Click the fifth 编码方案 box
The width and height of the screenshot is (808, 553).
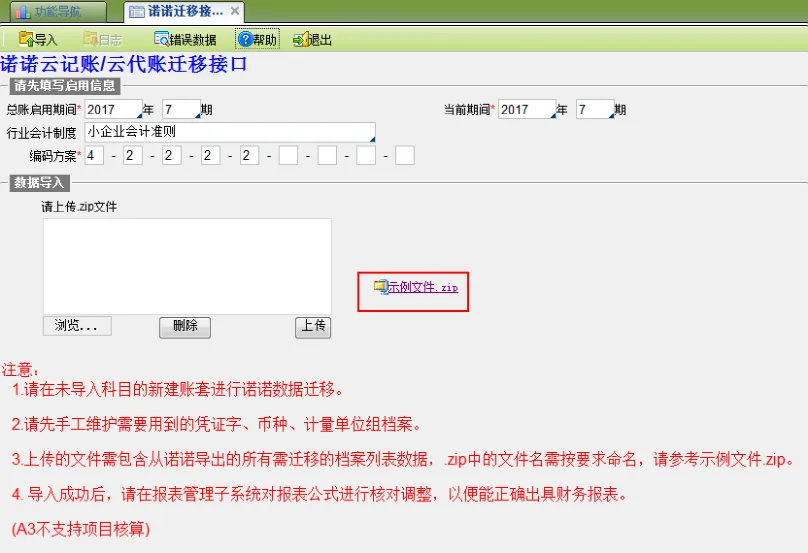pos(249,155)
